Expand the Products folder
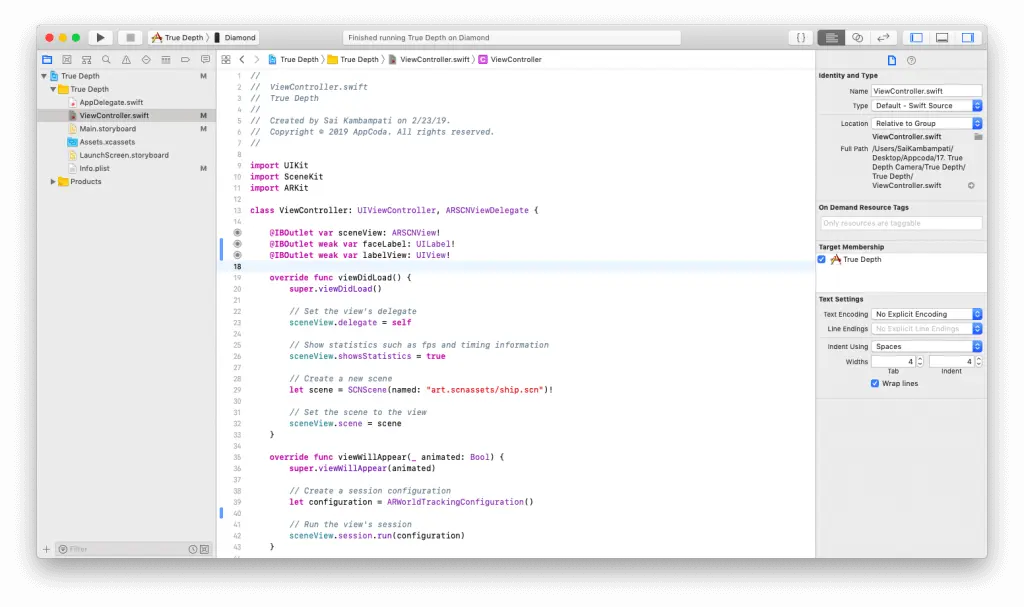This screenshot has width=1024, height=607. (53, 182)
